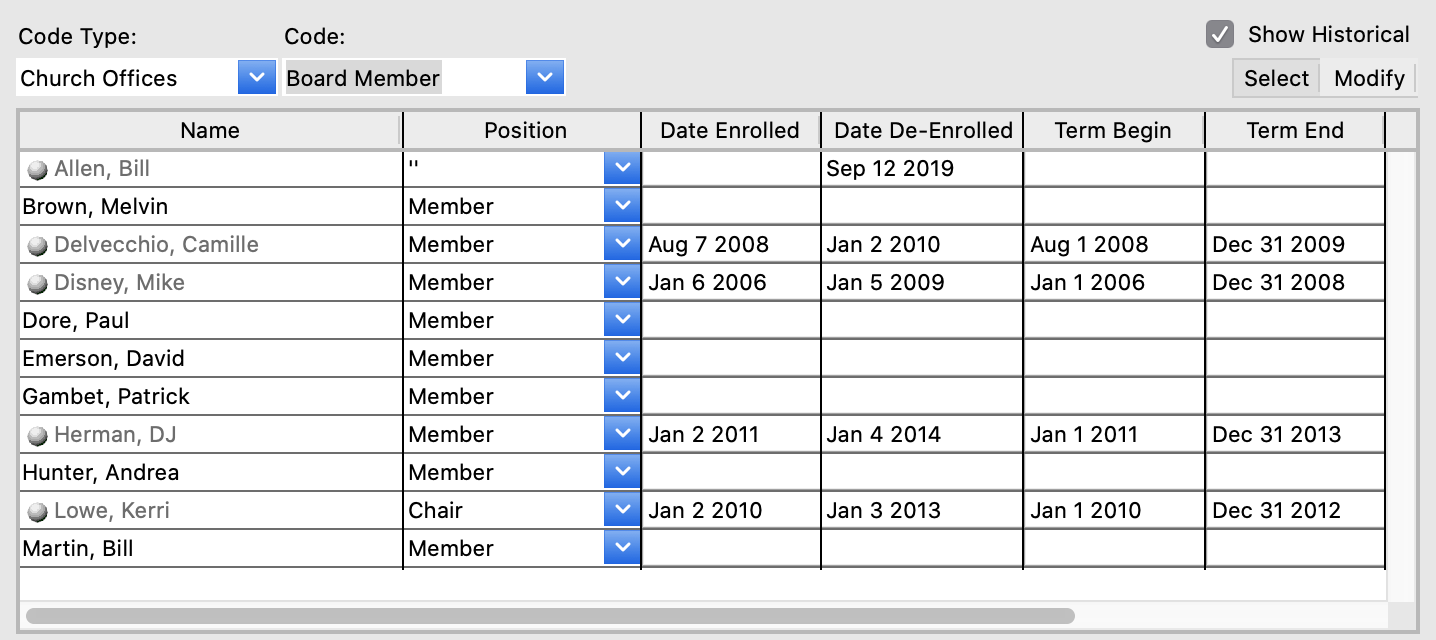Select the Gambet, Patrick row name
The height and width of the screenshot is (640, 1436).
[106, 396]
